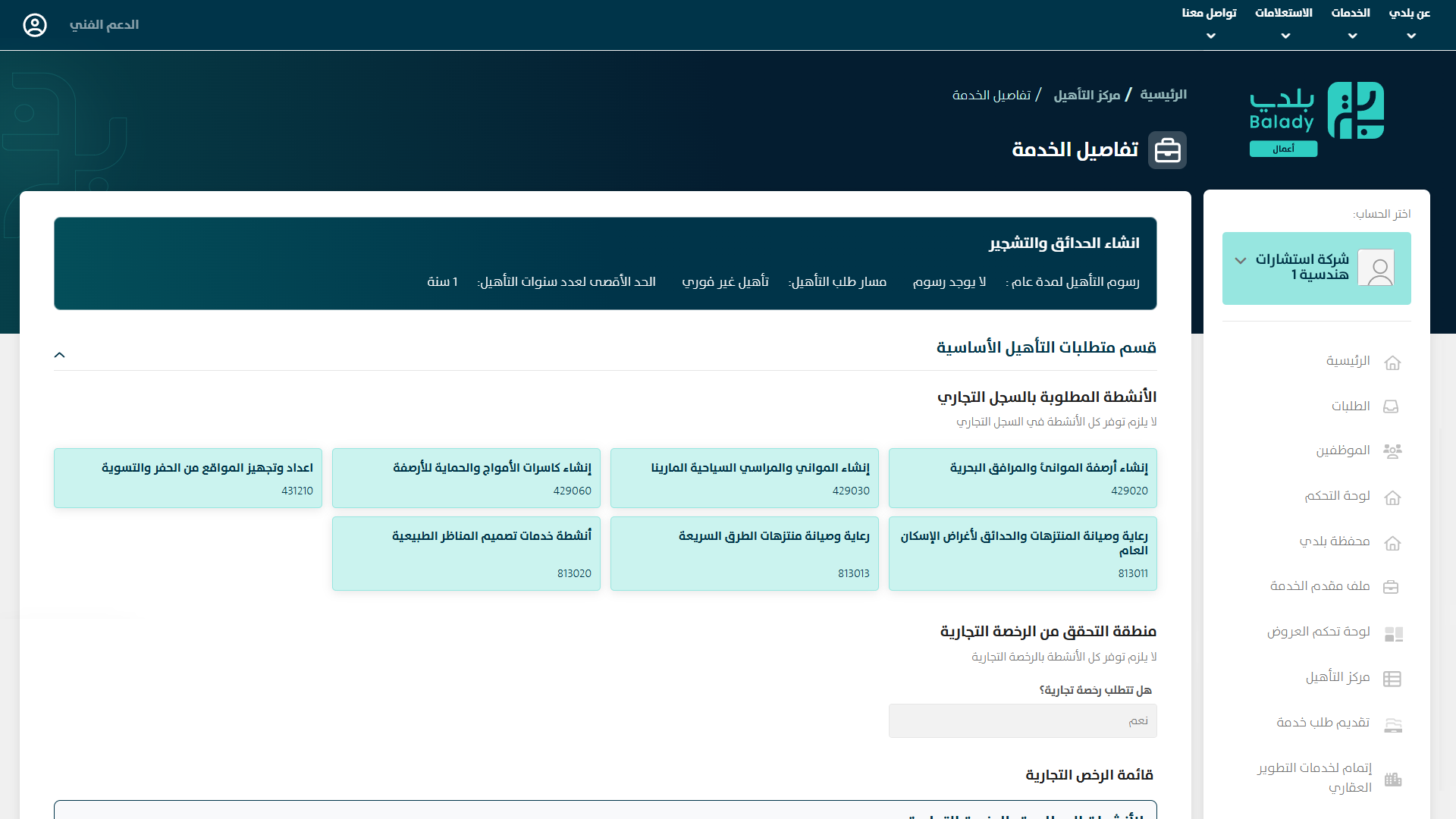Click the employees icon beside الموظفين
This screenshot has width=1456, height=819.
(1392, 451)
